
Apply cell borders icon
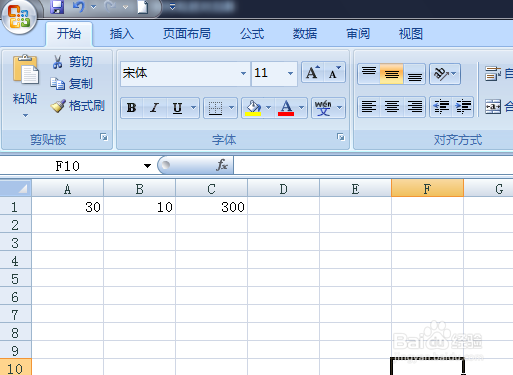(215, 108)
